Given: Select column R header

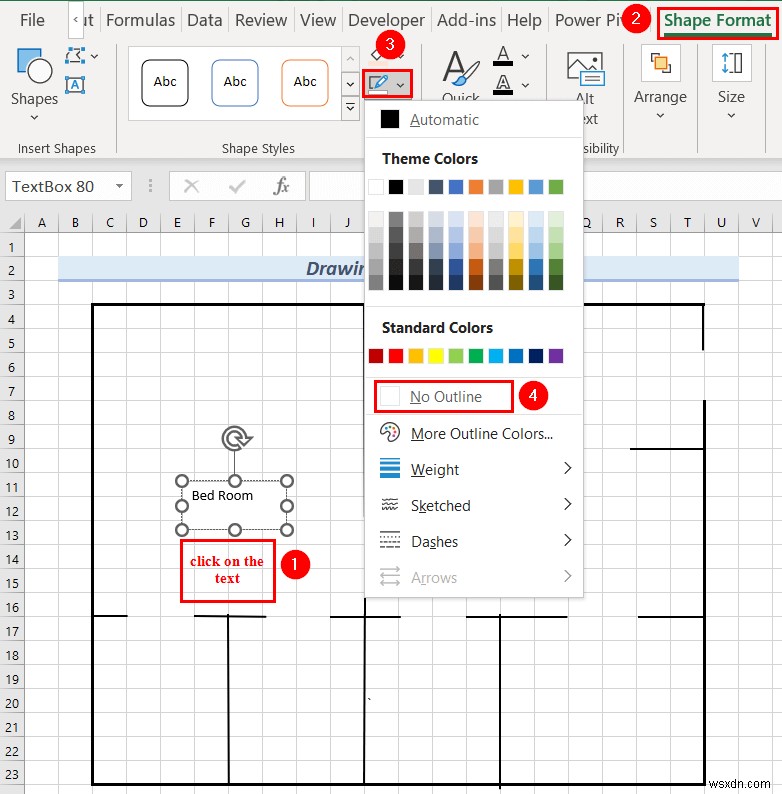Looking at the screenshot, I should coord(620,223).
